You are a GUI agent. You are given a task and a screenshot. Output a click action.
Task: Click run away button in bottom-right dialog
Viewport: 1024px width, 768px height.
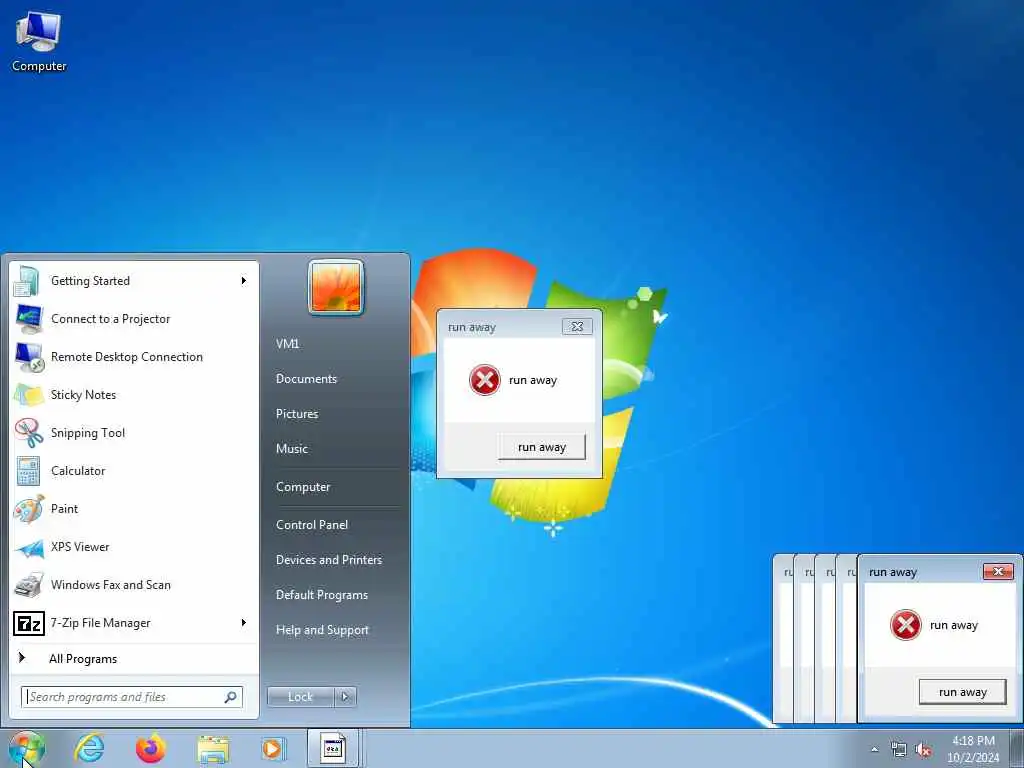[x=963, y=692]
